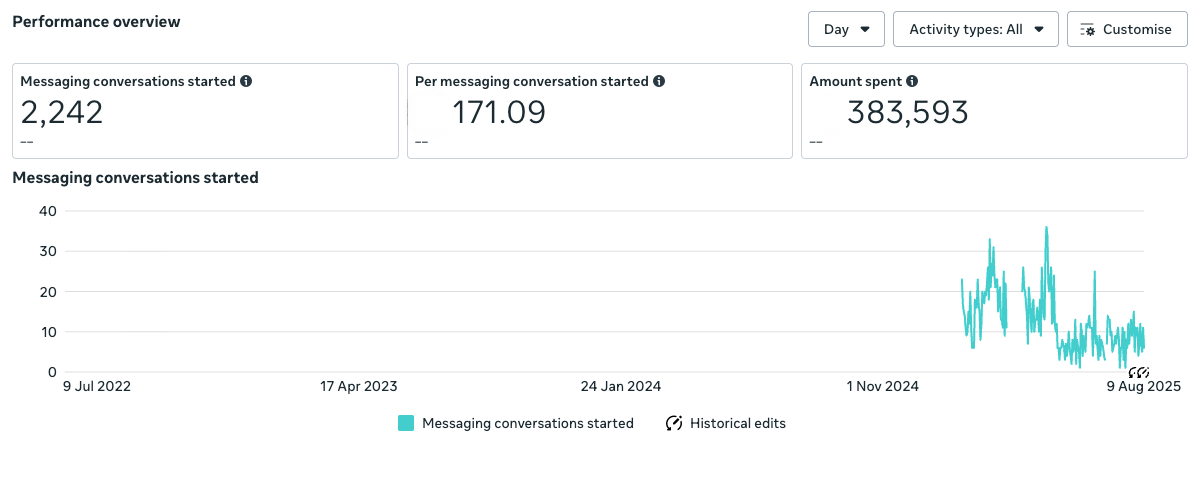Image resolution: width=1196 pixels, height=482 pixels.
Task: Click the 383,593 amount spent value
Action: pos(907,113)
